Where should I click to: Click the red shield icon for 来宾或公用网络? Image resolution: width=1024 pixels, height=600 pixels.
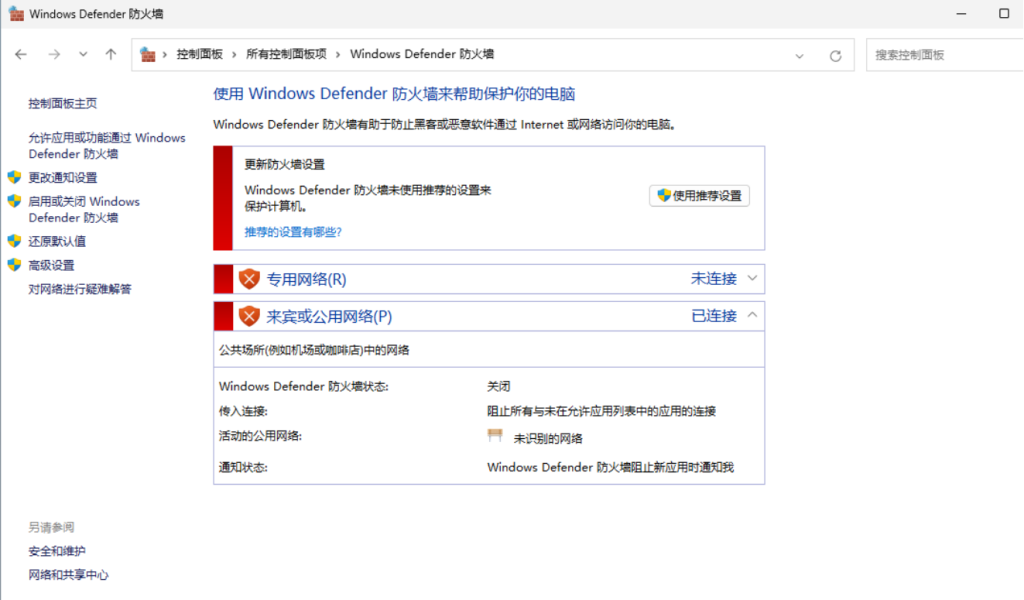249,316
